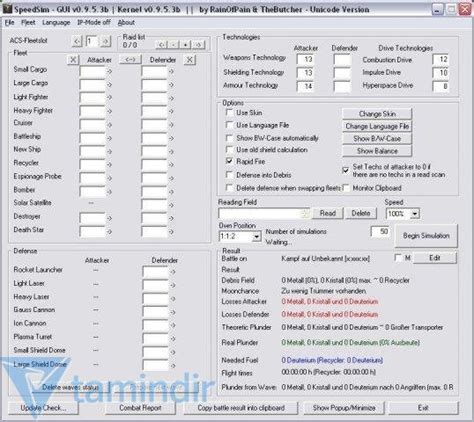Click the Combustion Drive value field
The height and width of the screenshot is (422, 474).
pos(441,59)
